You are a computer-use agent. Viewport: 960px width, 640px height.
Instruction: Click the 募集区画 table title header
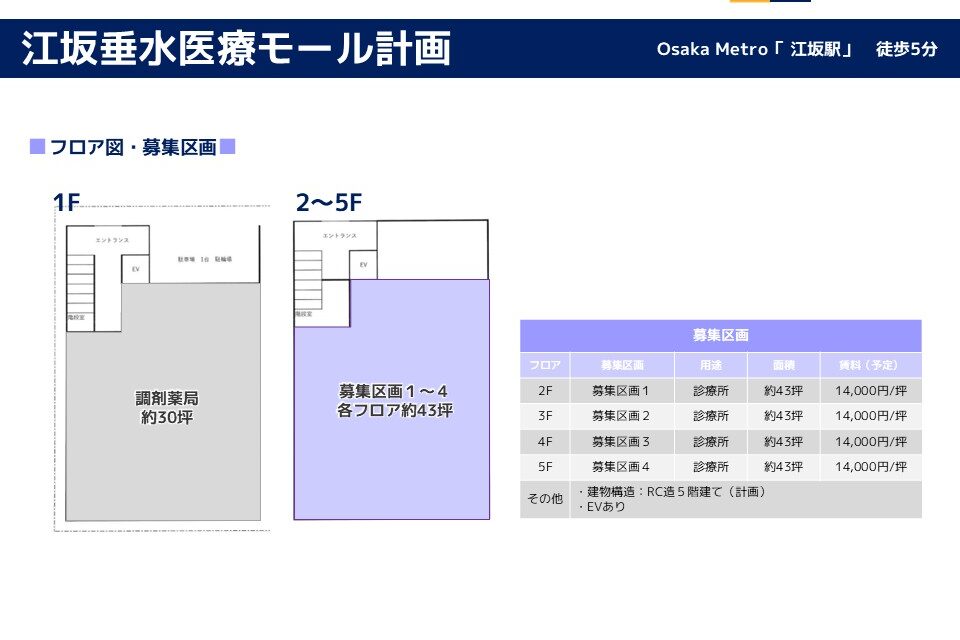click(720, 336)
